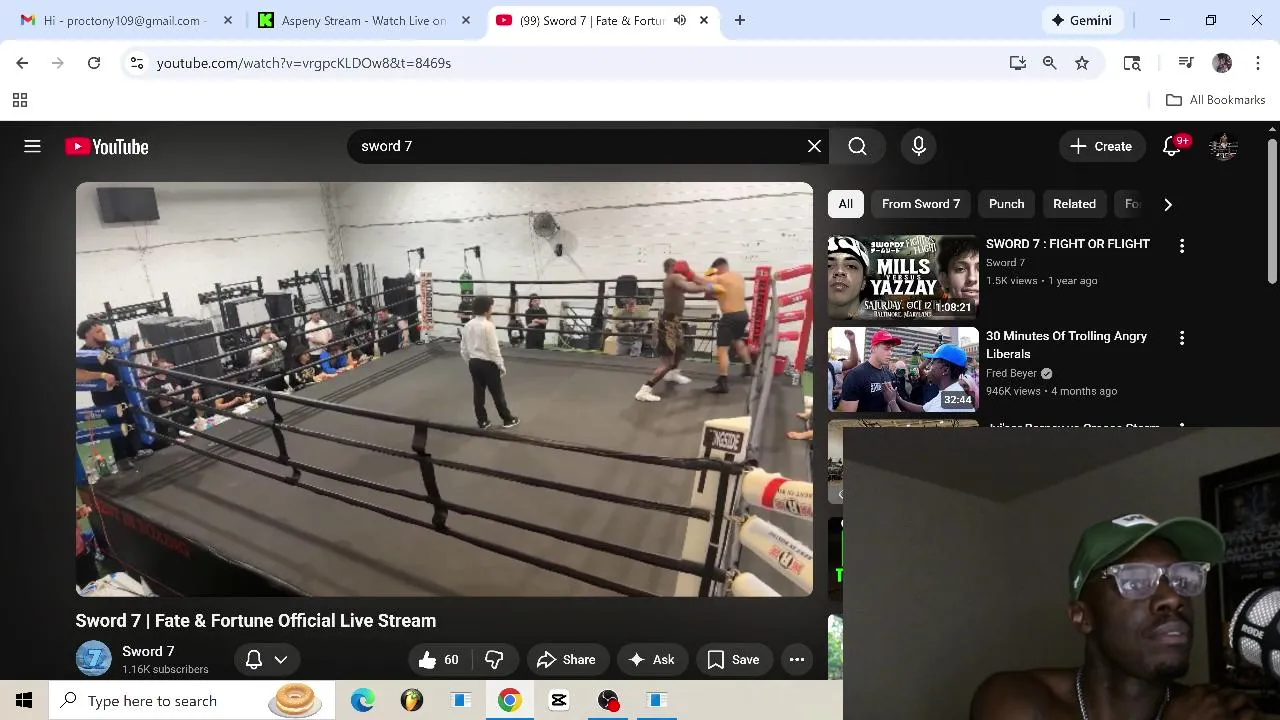The width and height of the screenshot is (1280, 720).
Task: Open more actions three-dot menu
Action: coord(797,659)
